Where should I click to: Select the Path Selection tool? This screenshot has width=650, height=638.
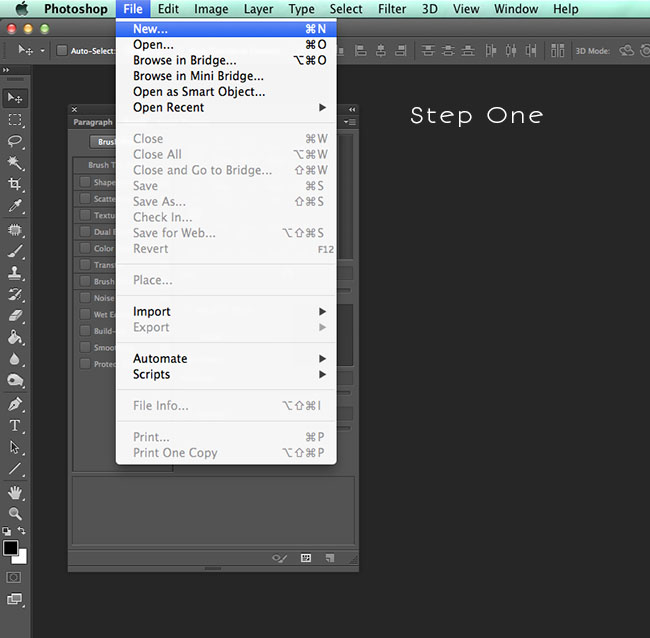tap(15, 447)
